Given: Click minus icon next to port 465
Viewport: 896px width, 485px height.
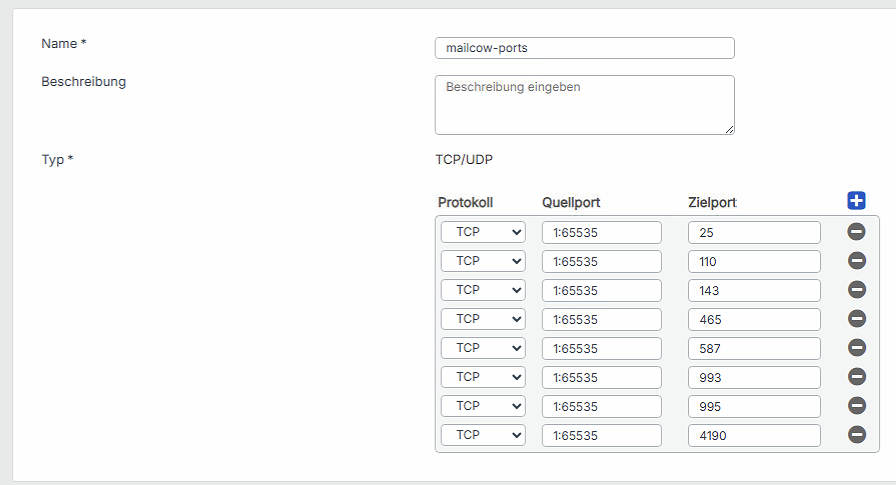Looking at the screenshot, I should (857, 319).
